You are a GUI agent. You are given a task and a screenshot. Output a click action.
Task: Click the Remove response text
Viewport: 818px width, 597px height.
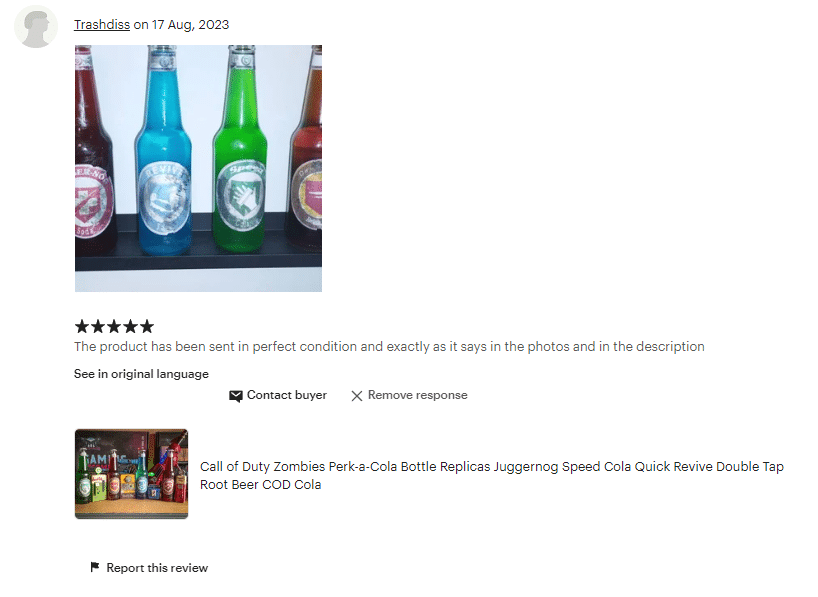(x=418, y=395)
